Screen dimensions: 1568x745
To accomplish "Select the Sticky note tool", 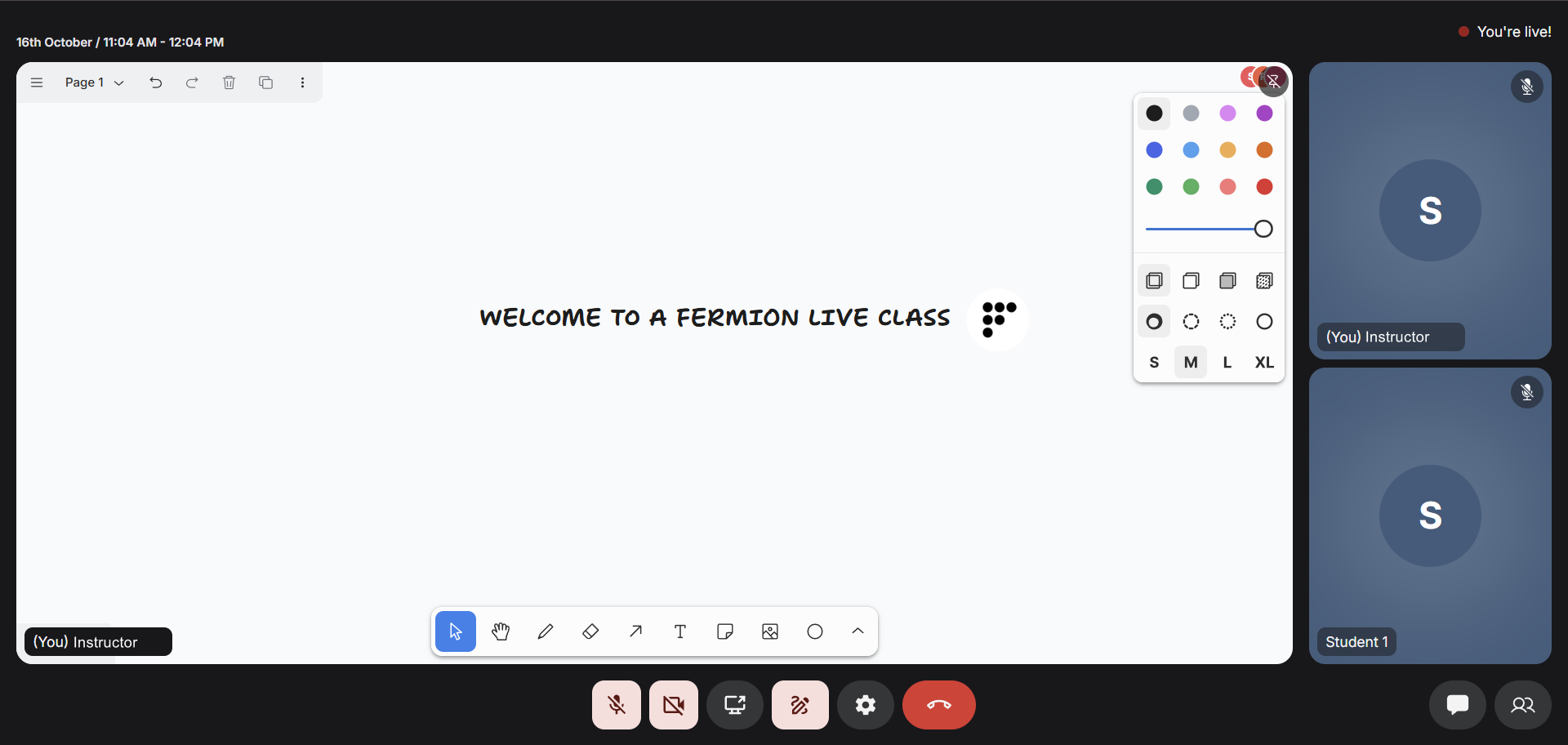I will coord(725,631).
